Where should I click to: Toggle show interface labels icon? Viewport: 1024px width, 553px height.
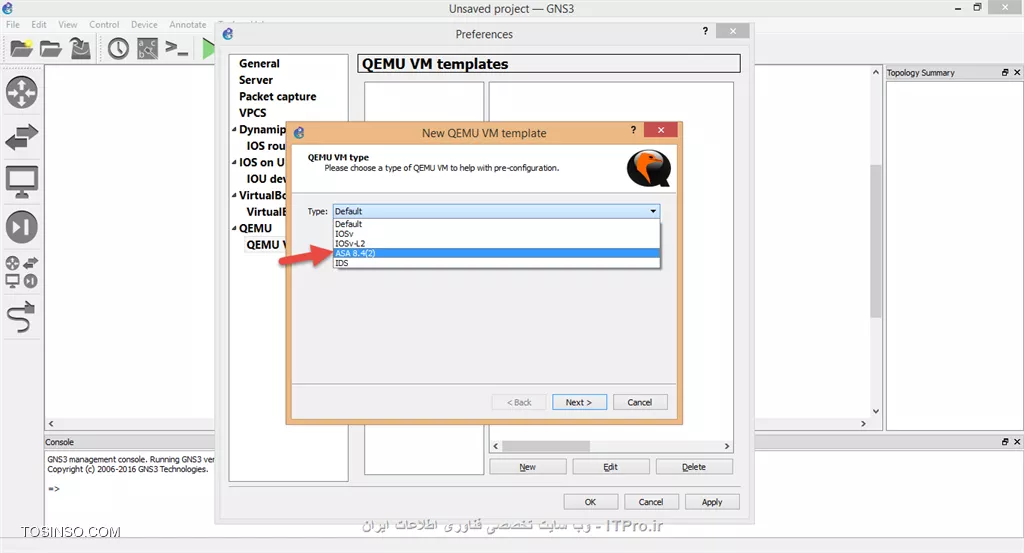[148, 48]
